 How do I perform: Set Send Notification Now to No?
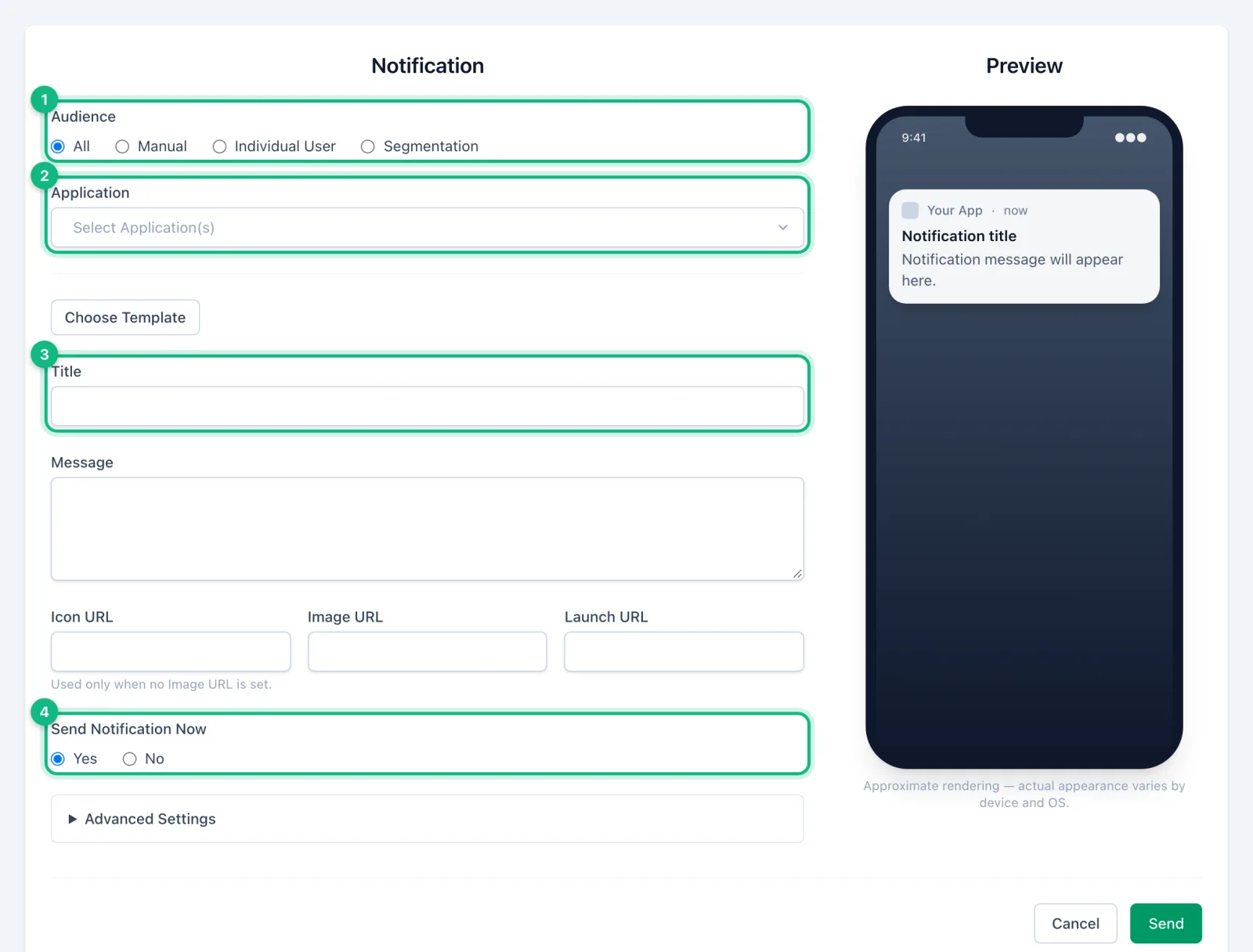[x=130, y=759]
